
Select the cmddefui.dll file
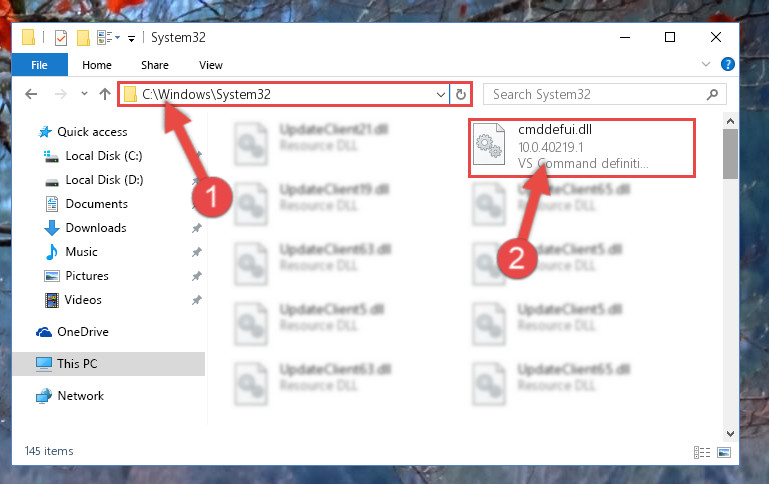point(582,148)
